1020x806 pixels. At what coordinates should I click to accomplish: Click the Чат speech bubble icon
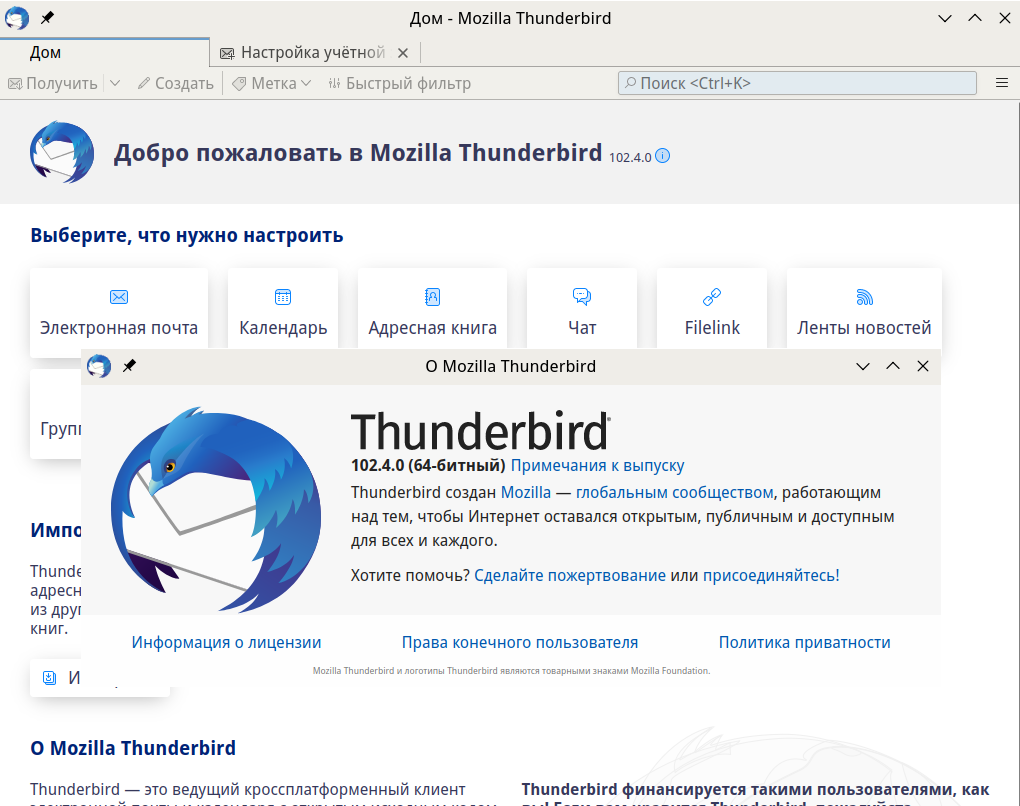pos(582,297)
